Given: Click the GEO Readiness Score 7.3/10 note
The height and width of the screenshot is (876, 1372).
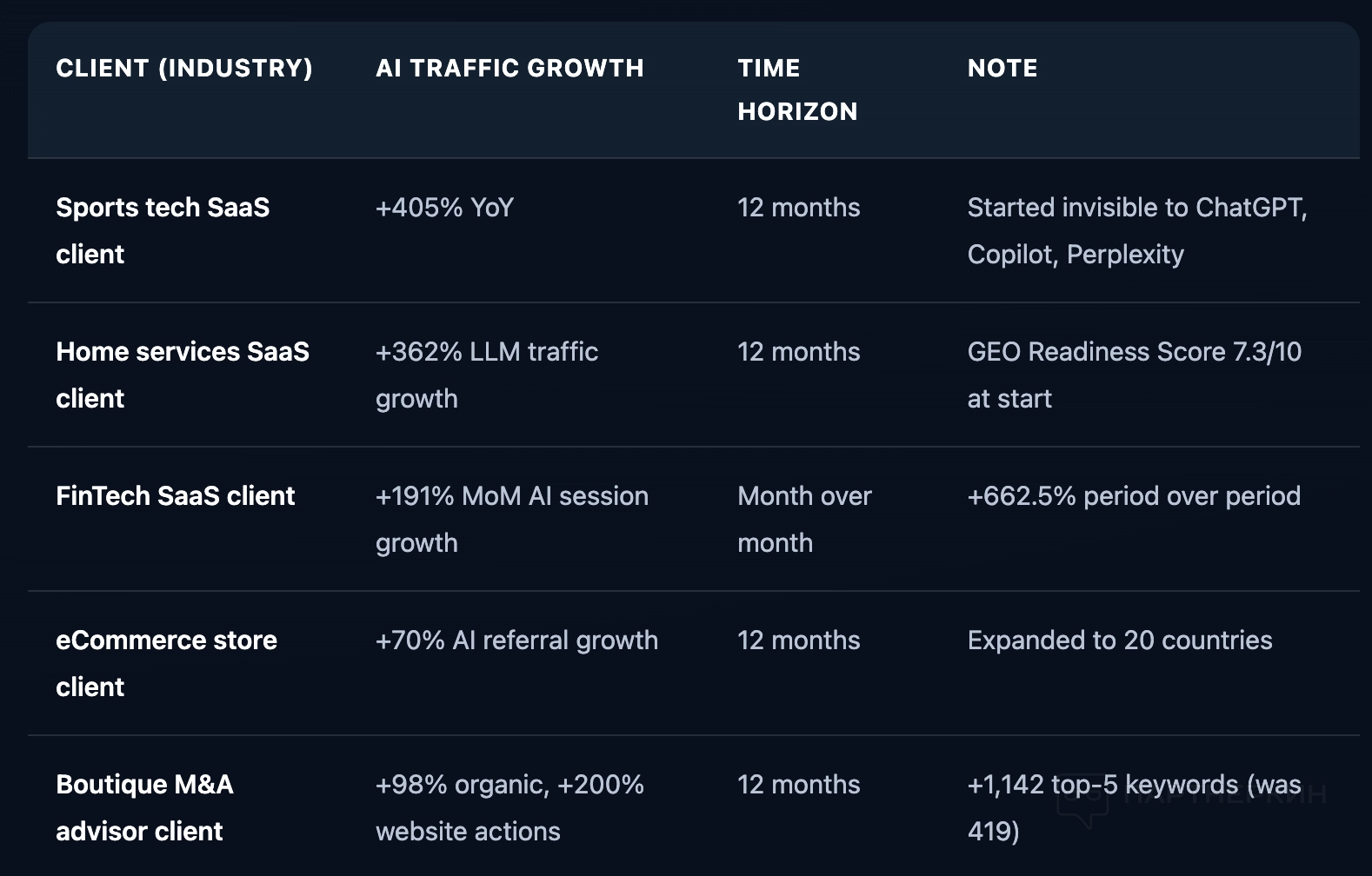Looking at the screenshot, I should coord(1135,375).
